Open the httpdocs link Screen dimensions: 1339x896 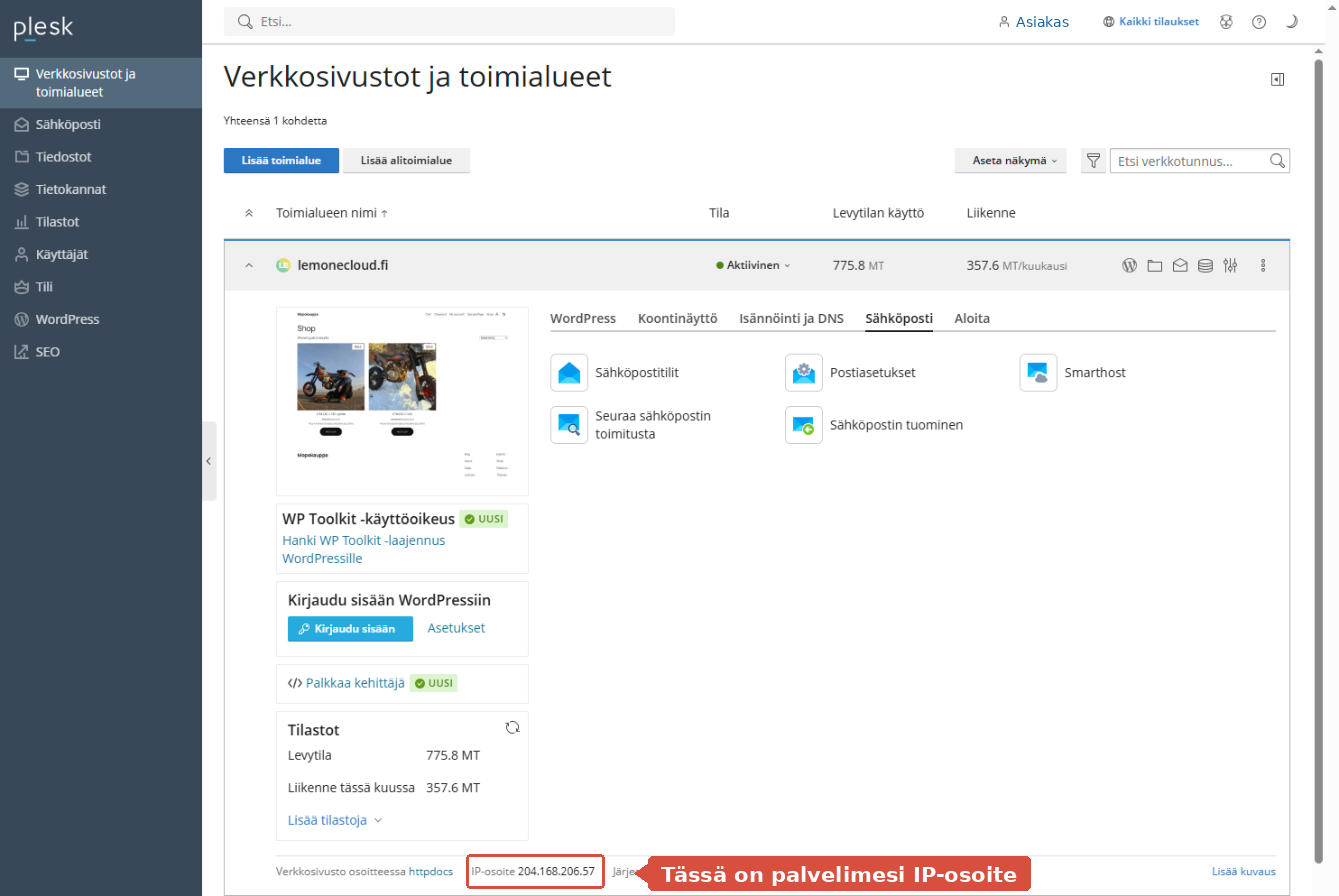click(431, 871)
